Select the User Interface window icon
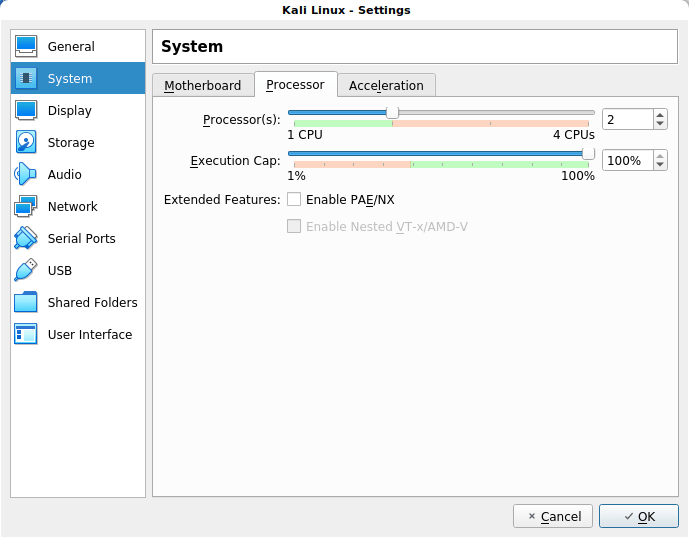The image size is (689, 538). click(x=26, y=334)
